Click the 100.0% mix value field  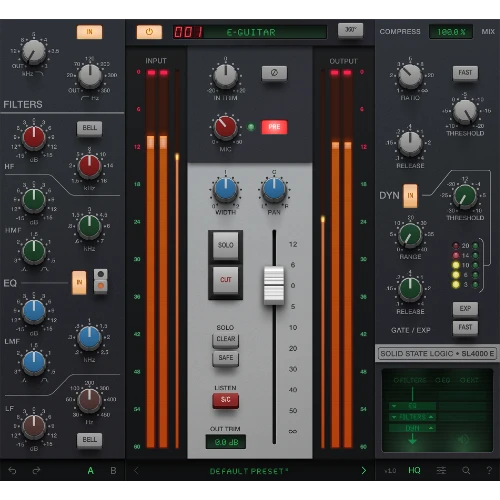[451, 32]
